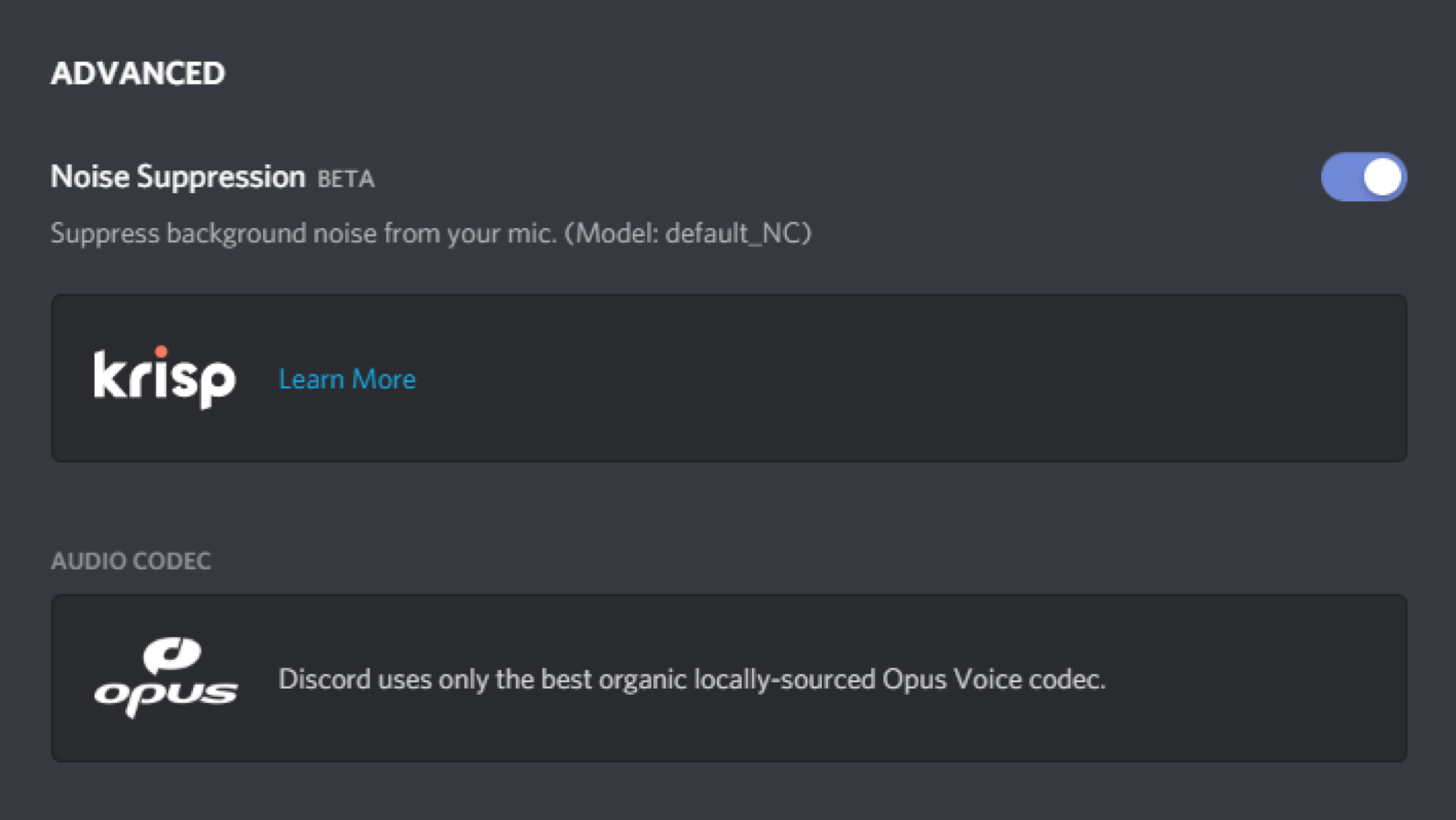Click the Noise Suppression label

point(178,178)
